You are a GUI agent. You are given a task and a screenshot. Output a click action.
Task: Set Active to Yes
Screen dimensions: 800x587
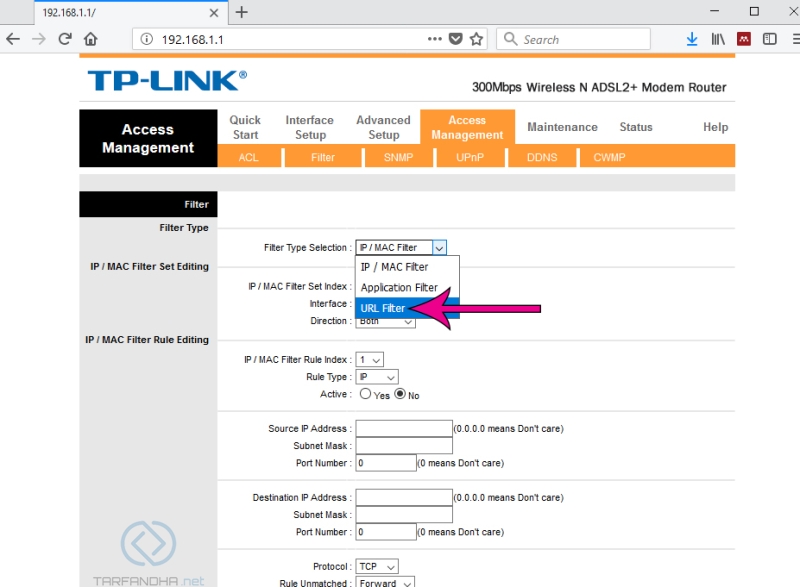365,394
